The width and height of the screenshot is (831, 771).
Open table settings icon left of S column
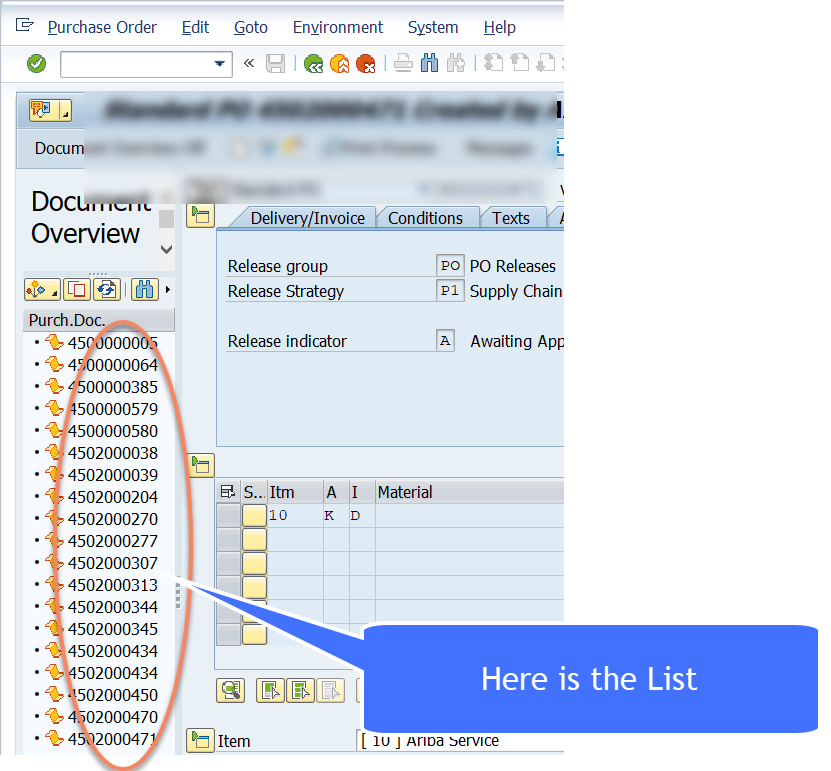coord(228,492)
